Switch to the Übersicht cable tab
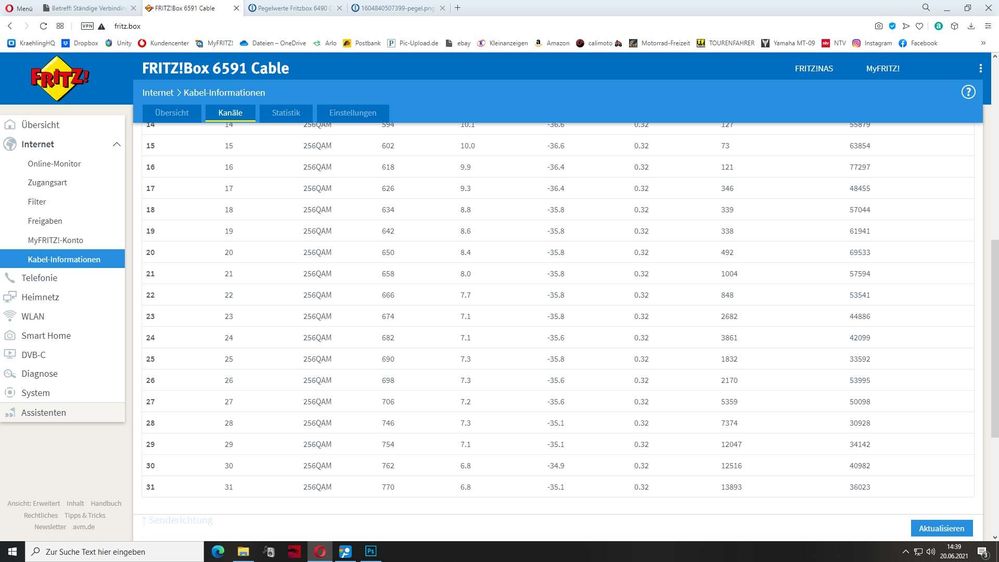The width and height of the screenshot is (999, 562). [171, 113]
